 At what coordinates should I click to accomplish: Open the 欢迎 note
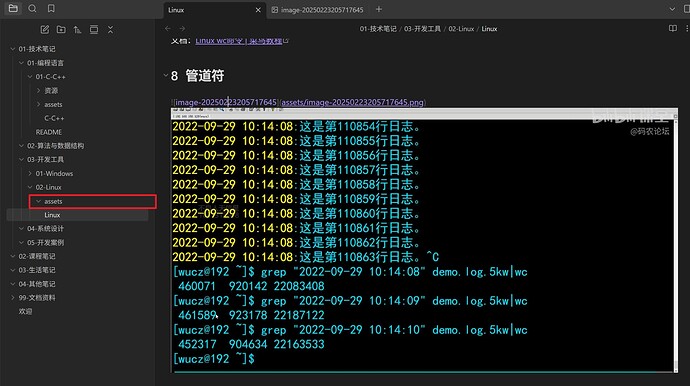[25, 311]
